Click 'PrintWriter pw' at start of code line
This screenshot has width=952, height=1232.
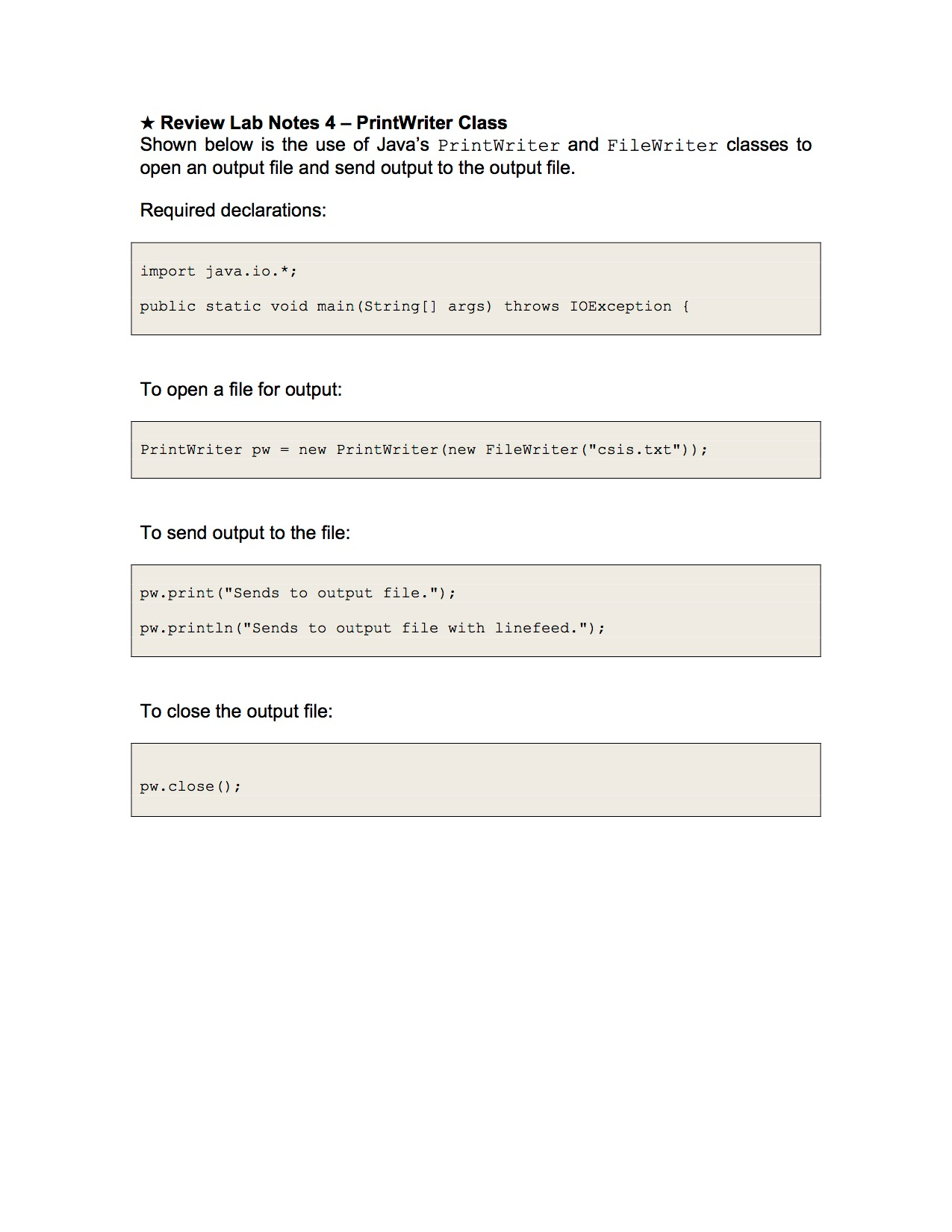205,450
